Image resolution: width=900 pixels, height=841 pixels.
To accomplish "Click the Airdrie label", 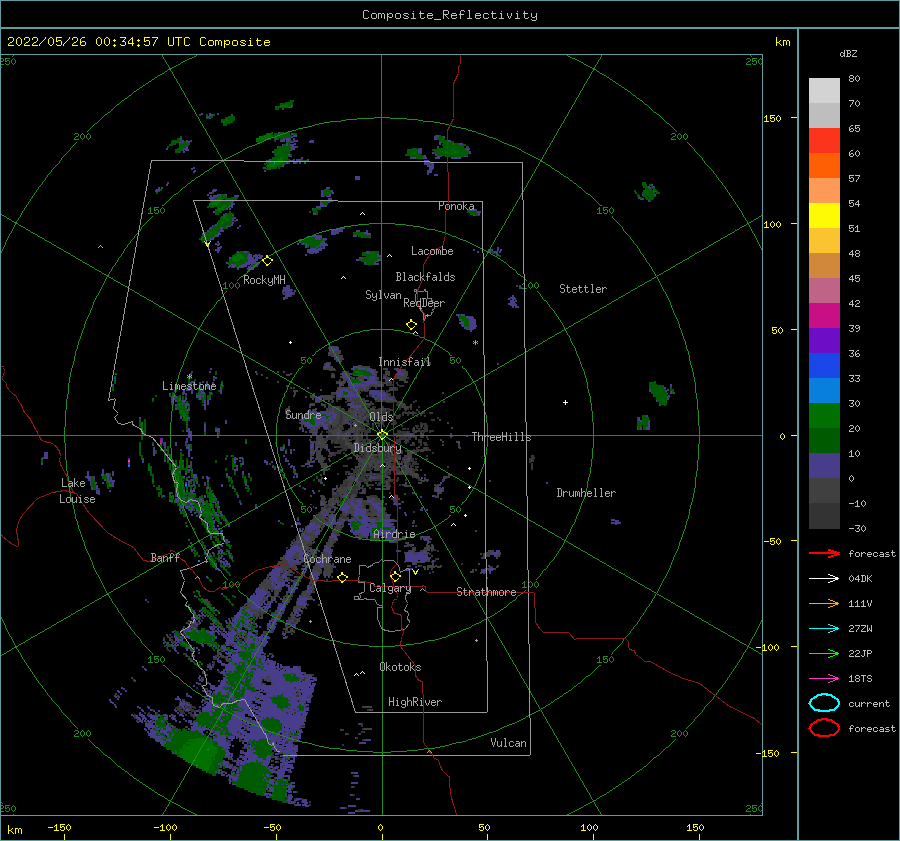I will click(394, 534).
